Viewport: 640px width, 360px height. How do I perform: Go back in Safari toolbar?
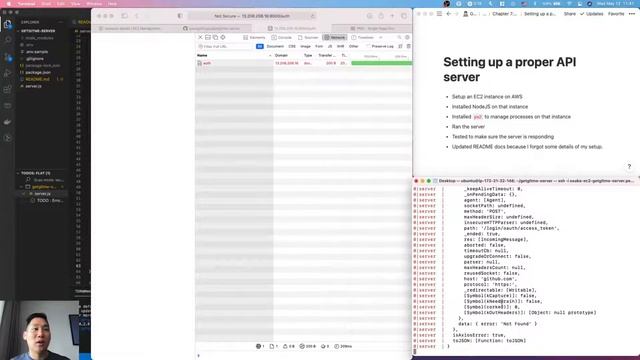coord(137,16)
